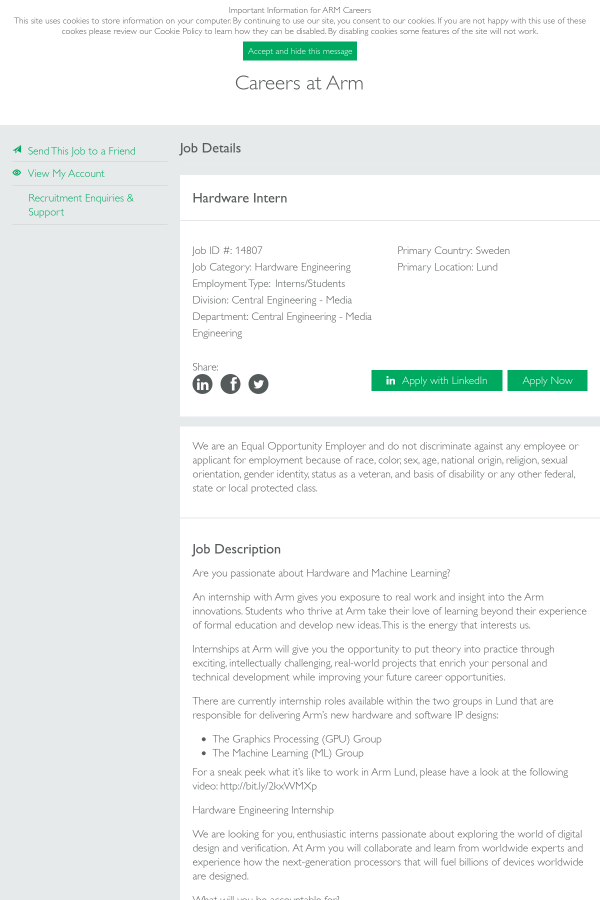
Task: Click the paper plane icon in sidebar
Action: 17,150
